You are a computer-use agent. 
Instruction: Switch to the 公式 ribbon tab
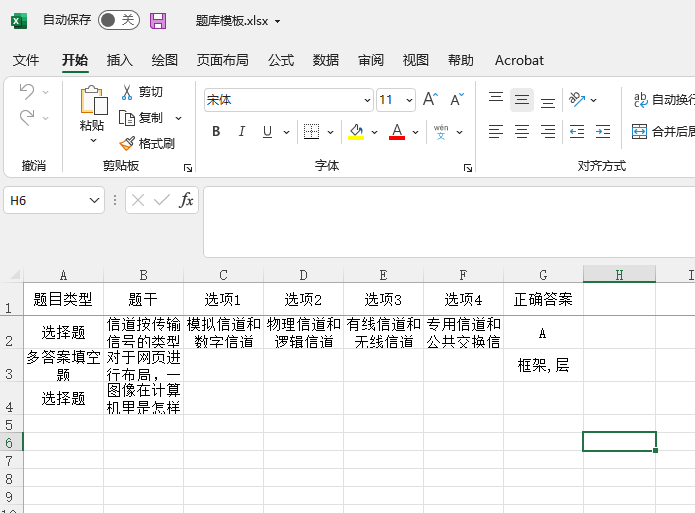coord(281,60)
